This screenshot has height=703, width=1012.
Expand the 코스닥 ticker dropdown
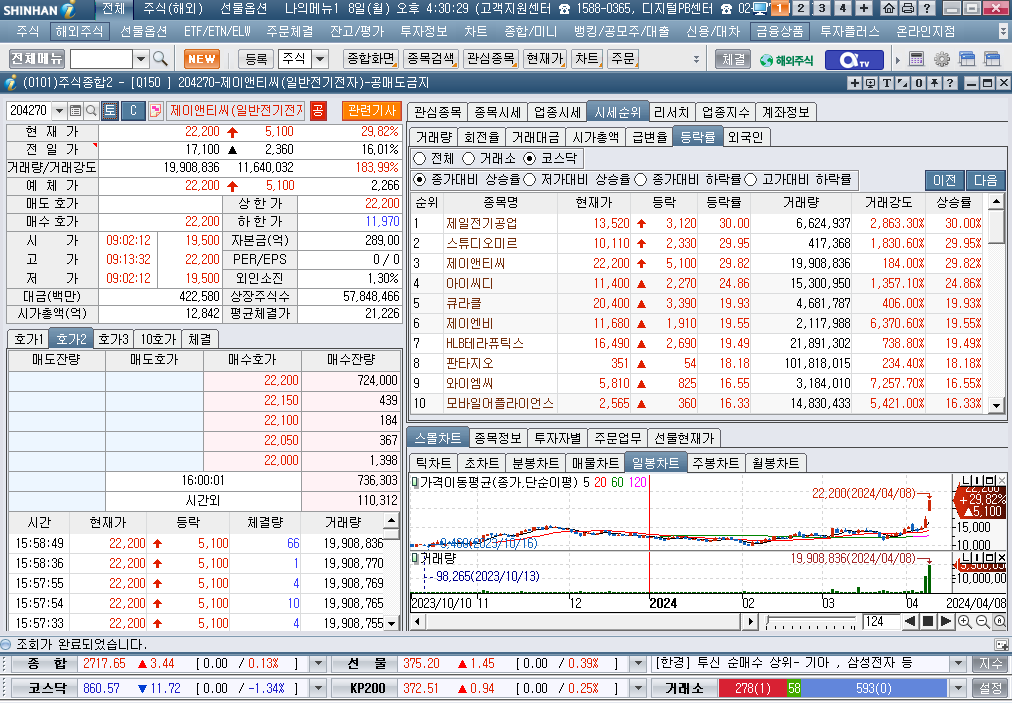coord(318,688)
